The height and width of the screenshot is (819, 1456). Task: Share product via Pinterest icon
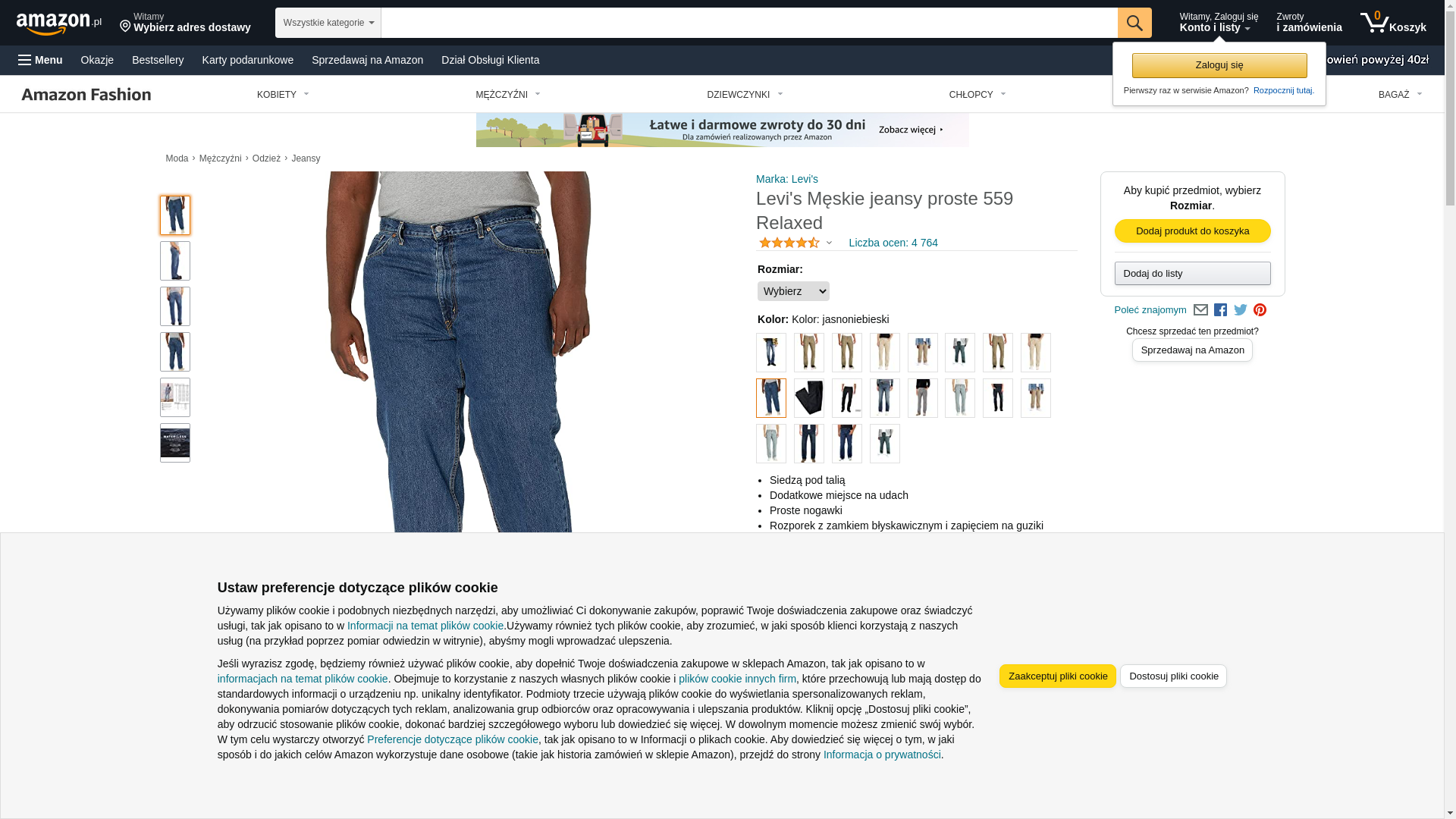tap(1260, 310)
